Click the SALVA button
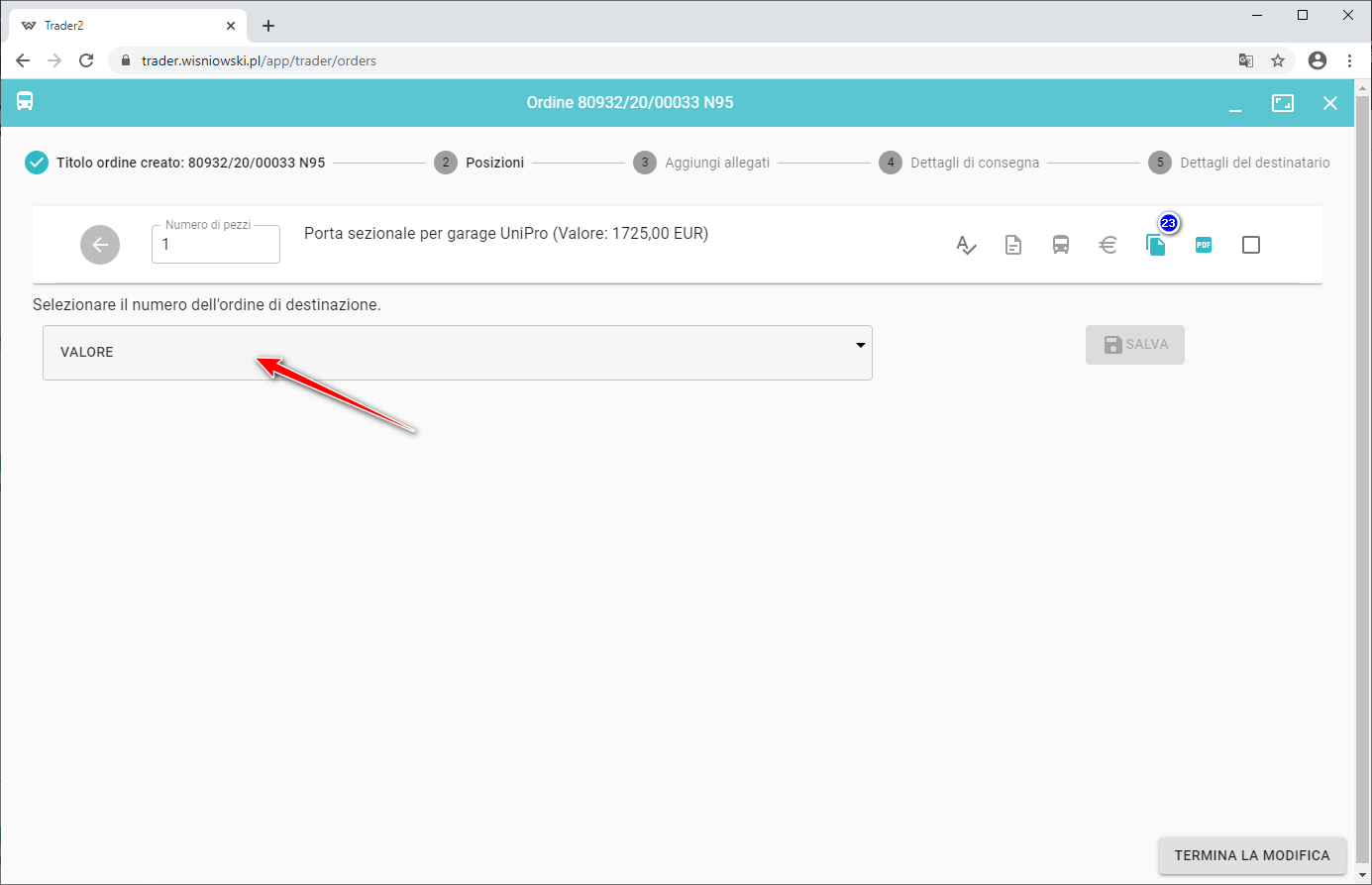The image size is (1372, 885). click(1134, 345)
